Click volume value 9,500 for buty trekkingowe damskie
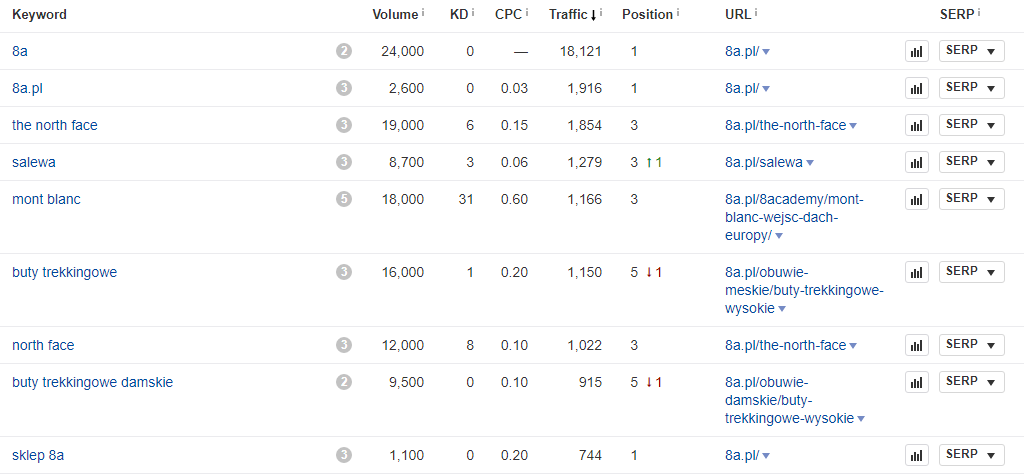The image size is (1024, 475). click(x=406, y=382)
